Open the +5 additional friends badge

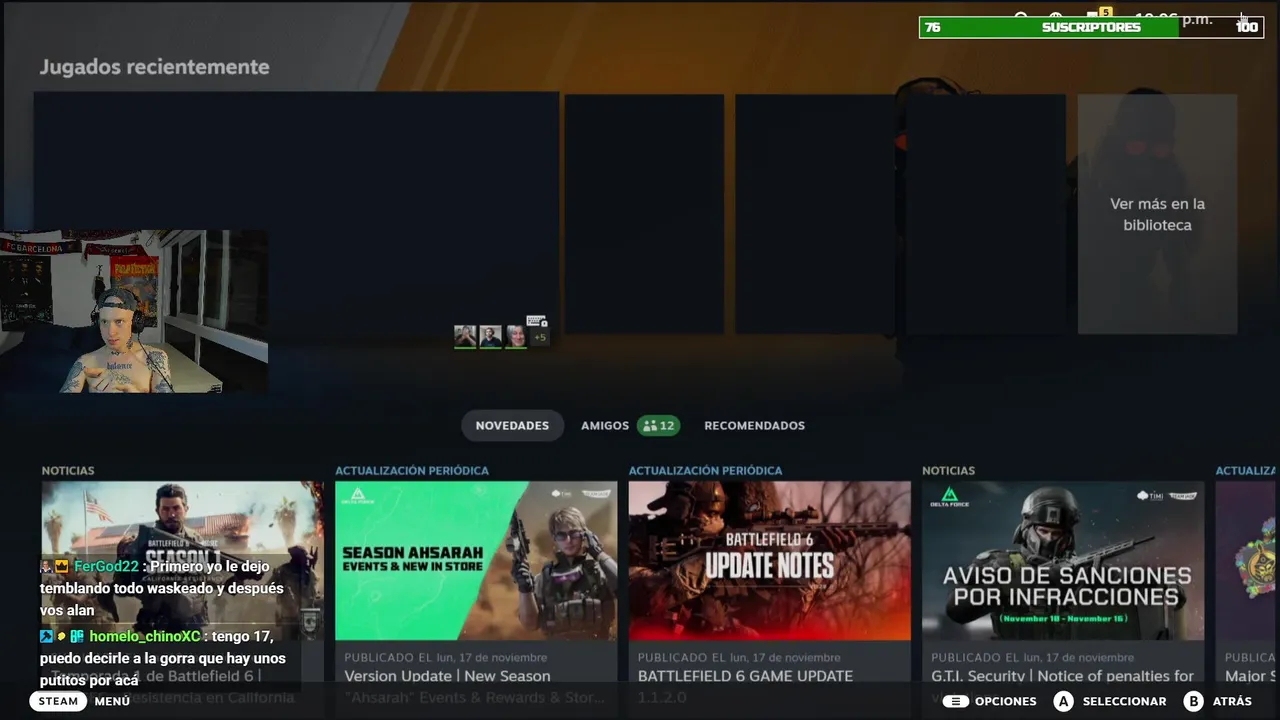tap(540, 338)
